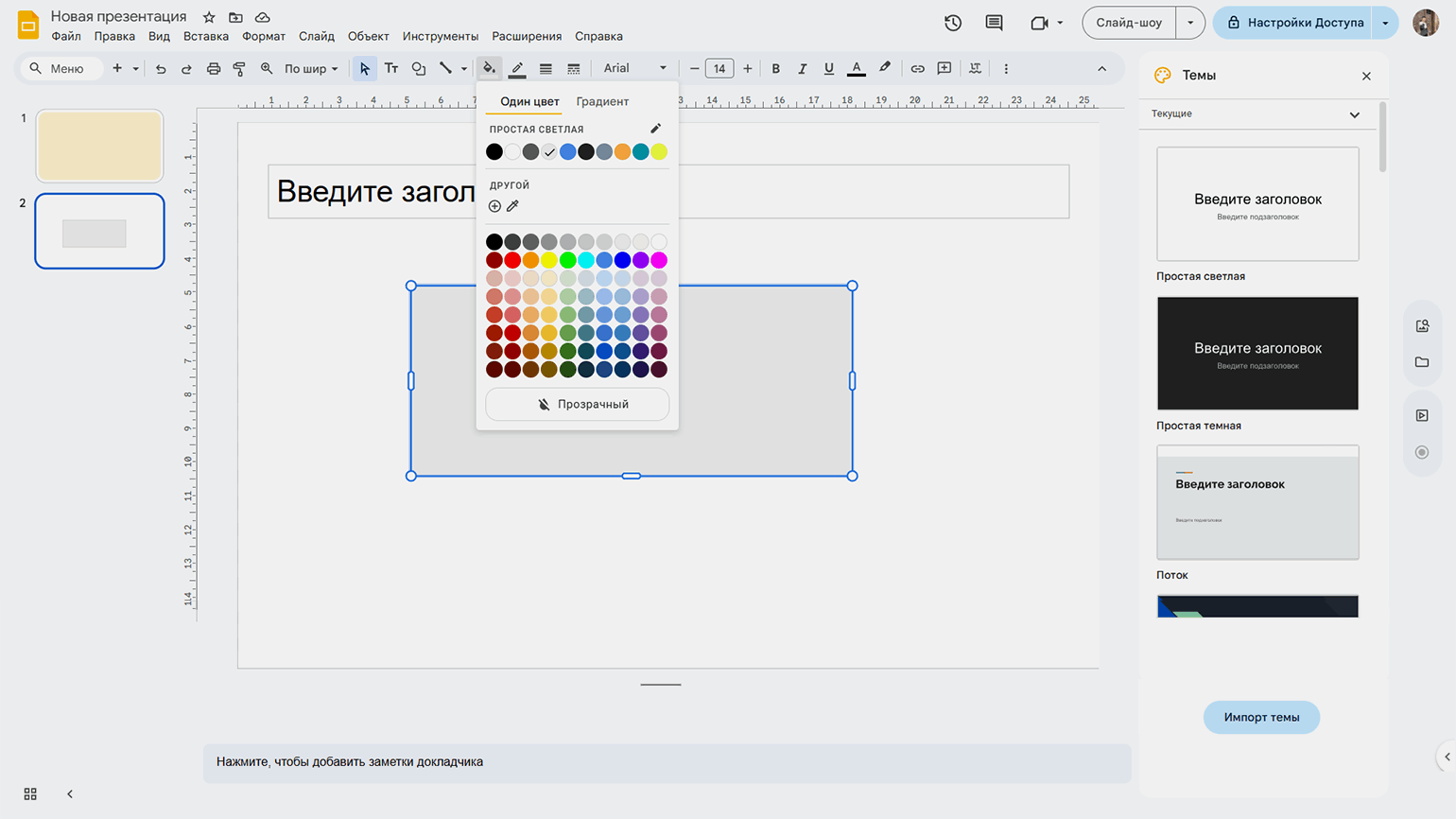Image resolution: width=1456 pixels, height=819 pixels.
Task: Open the comments panel icon
Action: [x=994, y=23]
